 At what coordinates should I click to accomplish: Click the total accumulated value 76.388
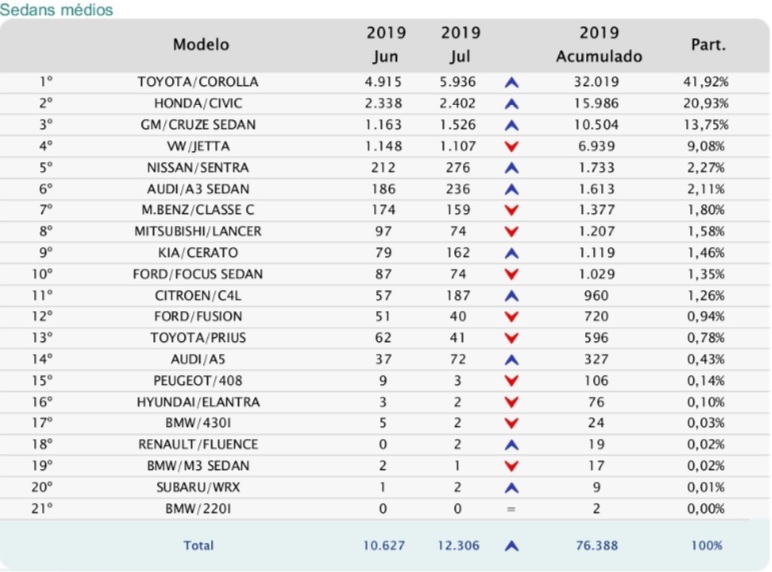tap(597, 545)
